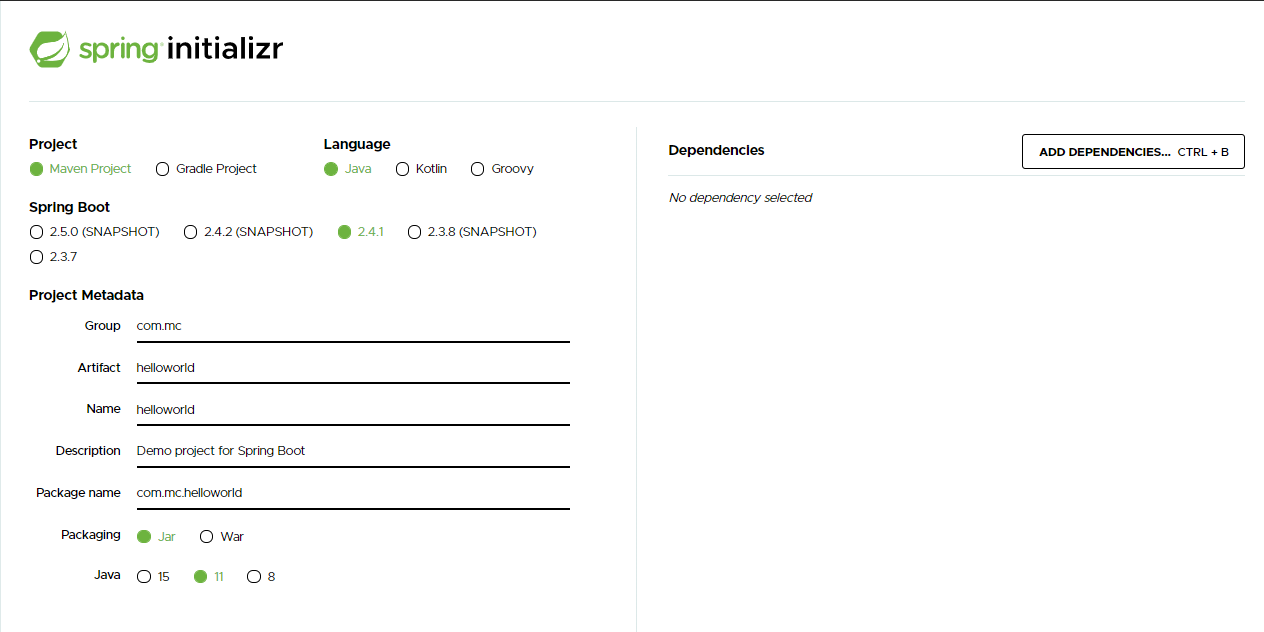This screenshot has width=1264, height=632.
Task: Choose Kotlin as the language
Action: point(421,169)
